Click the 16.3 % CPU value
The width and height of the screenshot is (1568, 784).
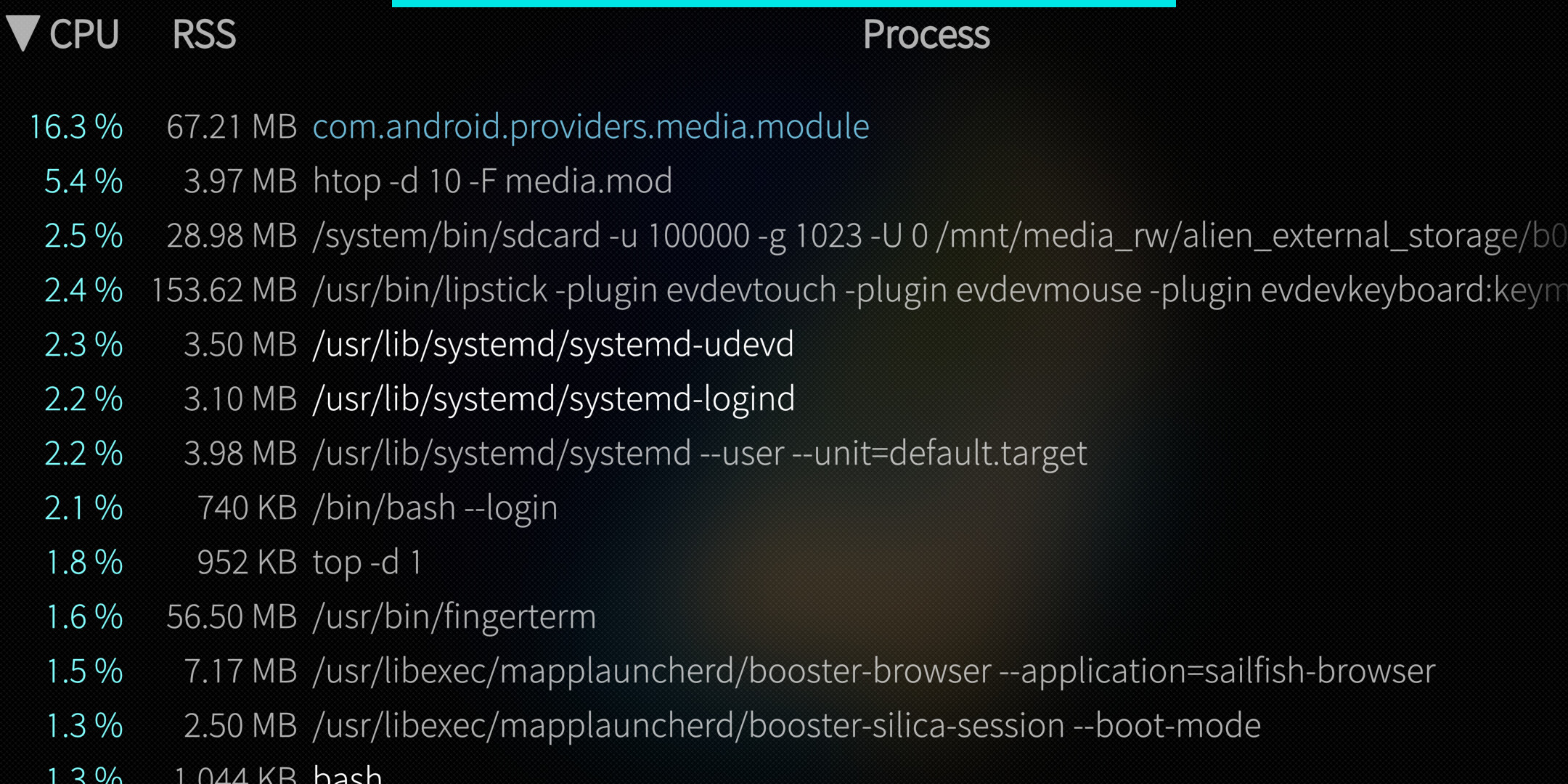click(76, 127)
